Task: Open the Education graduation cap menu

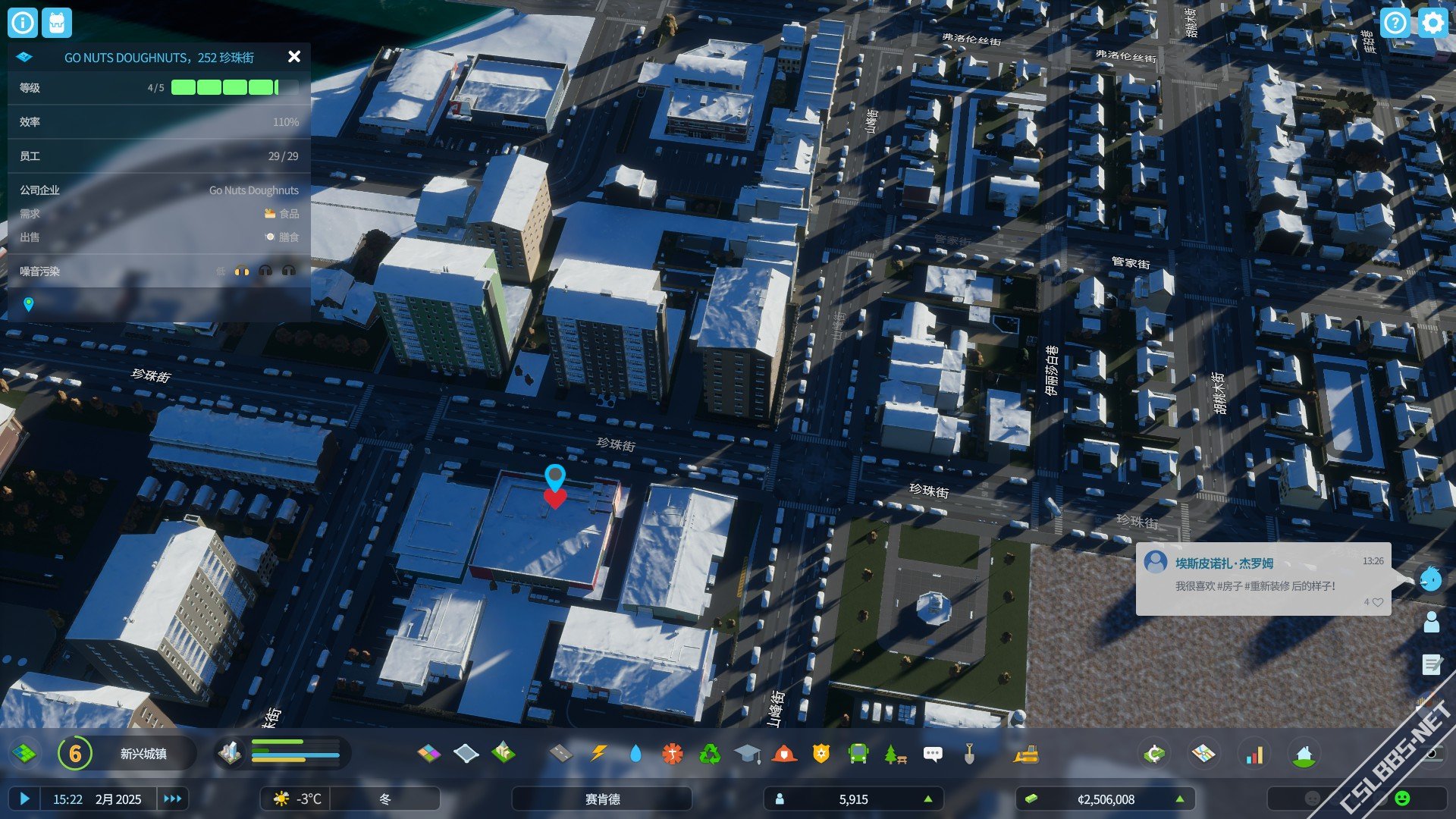Action: (747, 753)
